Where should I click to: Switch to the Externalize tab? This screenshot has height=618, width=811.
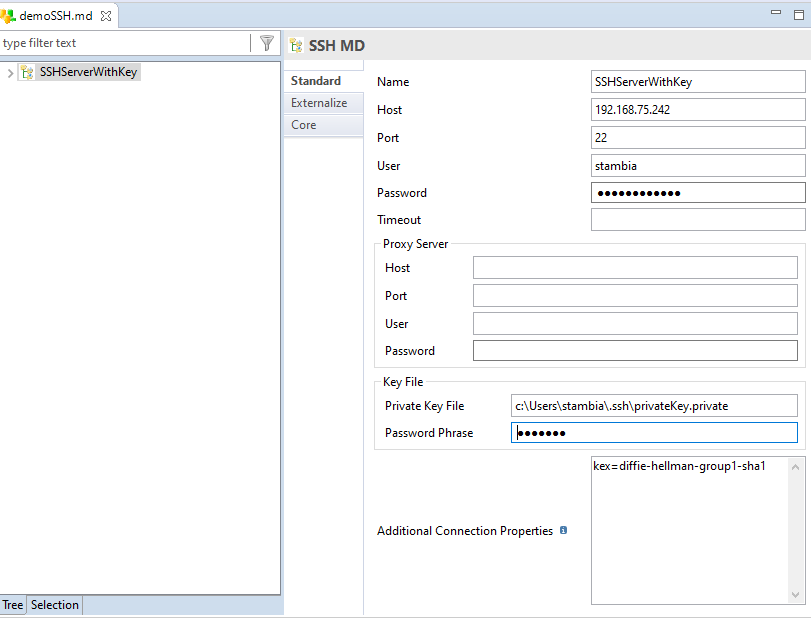(x=319, y=102)
